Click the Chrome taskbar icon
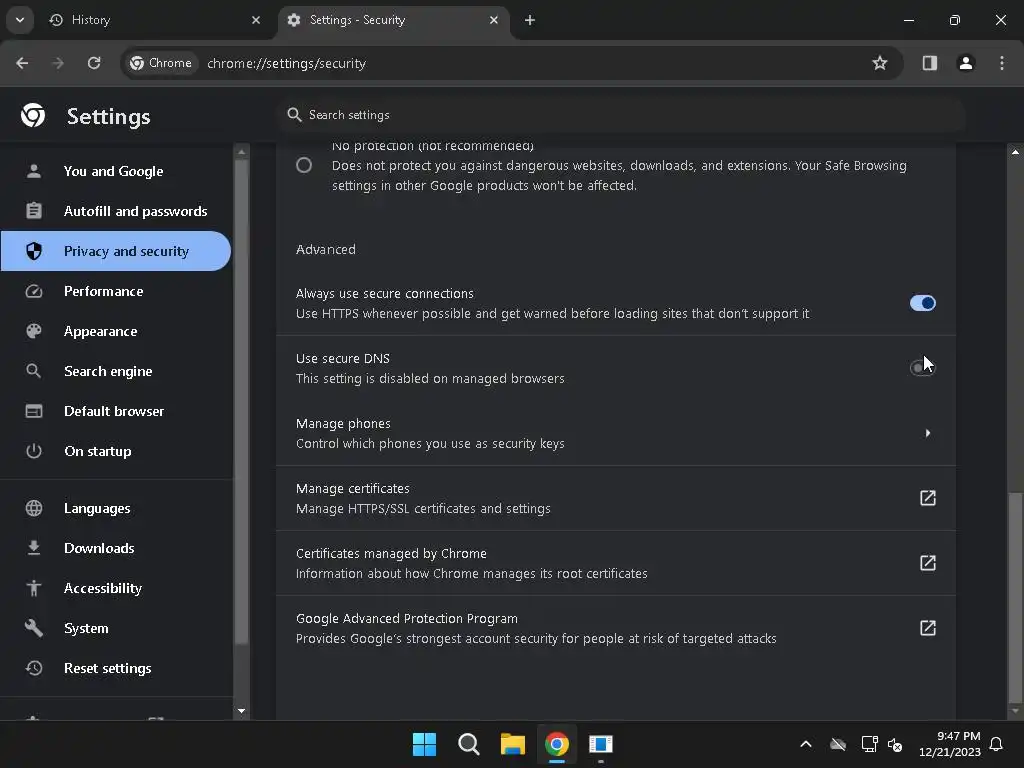The image size is (1024, 768). click(x=557, y=744)
